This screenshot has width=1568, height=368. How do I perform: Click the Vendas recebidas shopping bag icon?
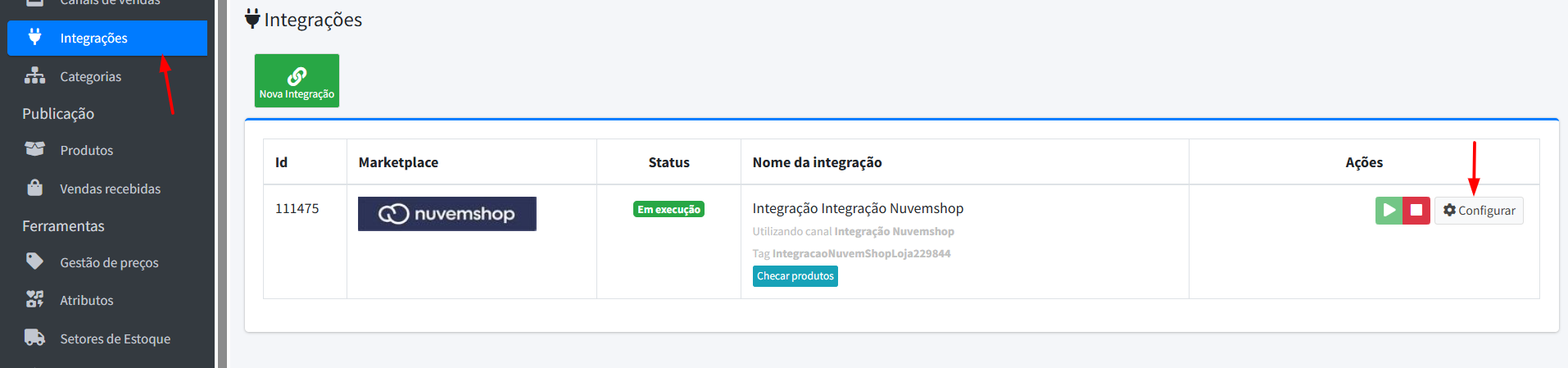point(34,188)
